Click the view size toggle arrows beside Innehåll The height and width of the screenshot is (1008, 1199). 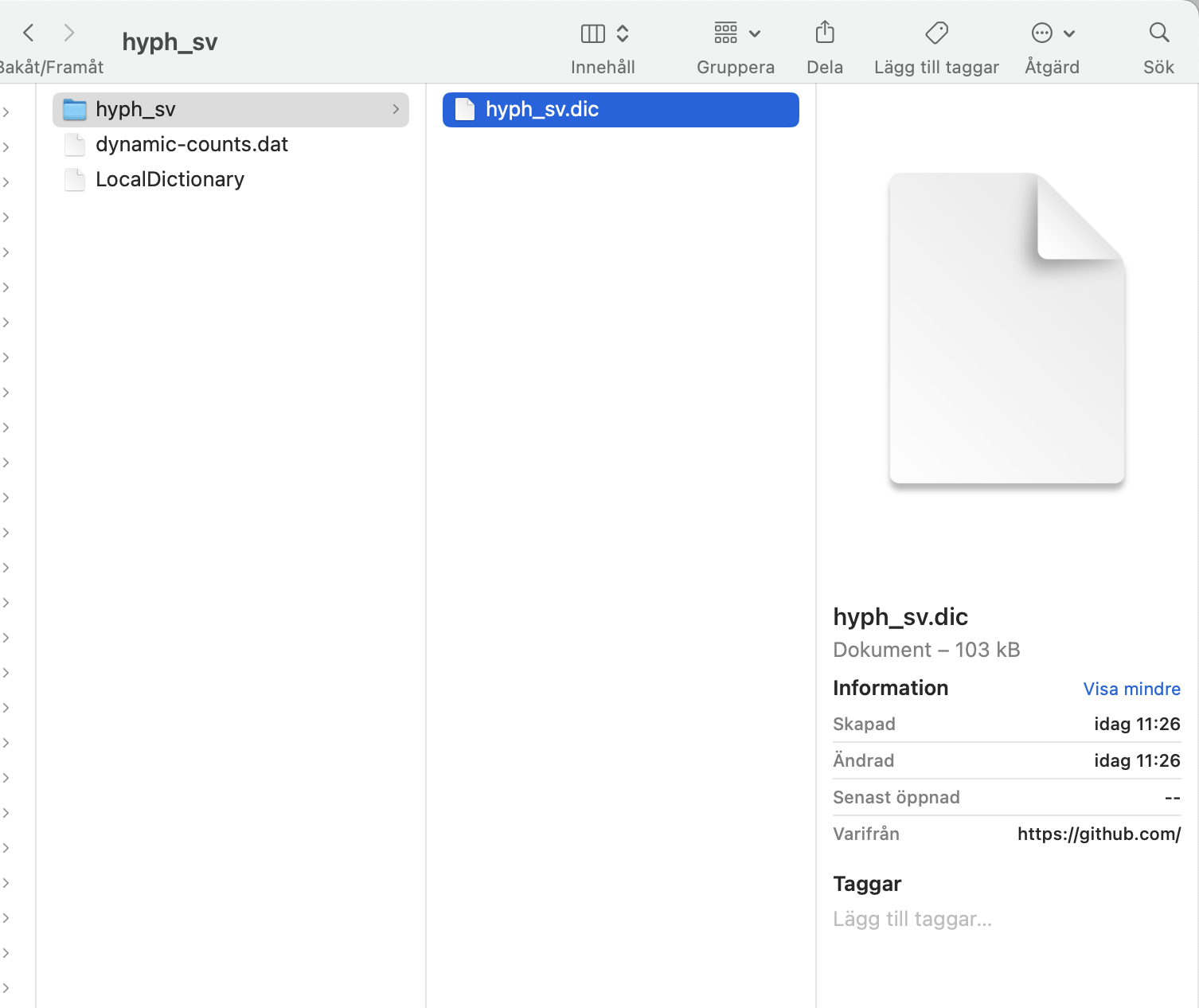pyautogui.click(x=623, y=33)
